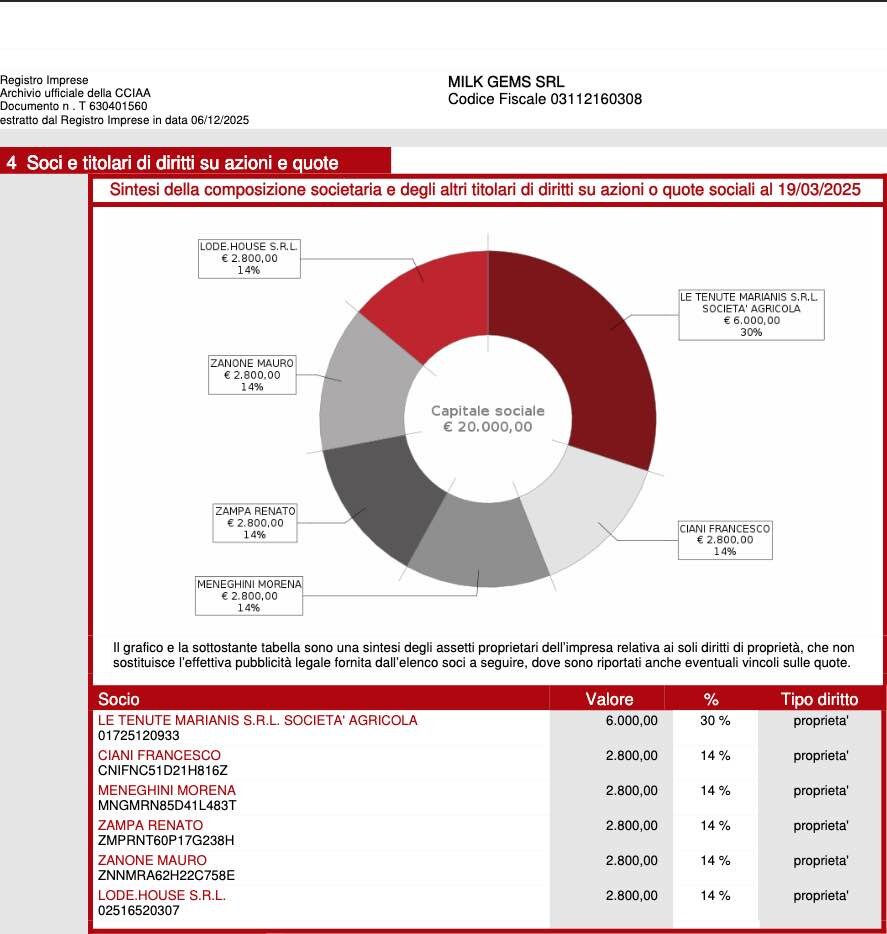Click the LE TENUTE MARIANIS S.R.L. socio link
This screenshot has width=887, height=934.
click(x=257, y=720)
